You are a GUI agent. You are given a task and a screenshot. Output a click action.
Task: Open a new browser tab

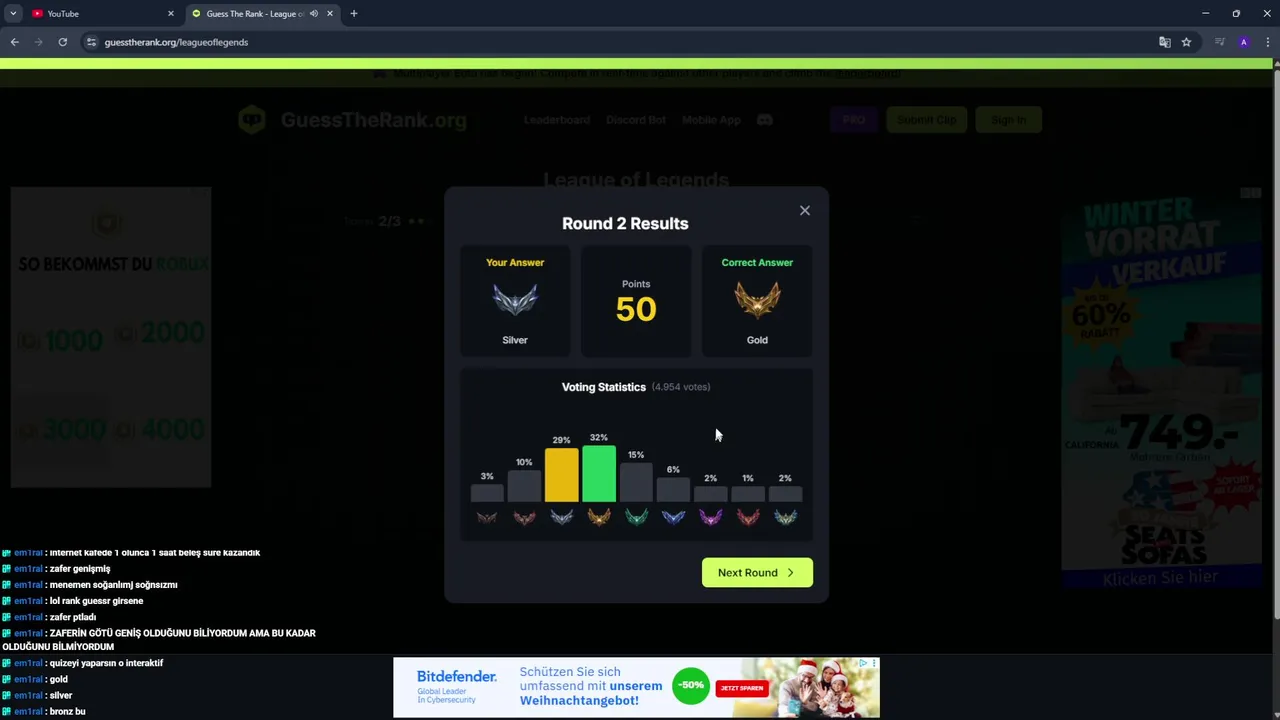coord(353,14)
